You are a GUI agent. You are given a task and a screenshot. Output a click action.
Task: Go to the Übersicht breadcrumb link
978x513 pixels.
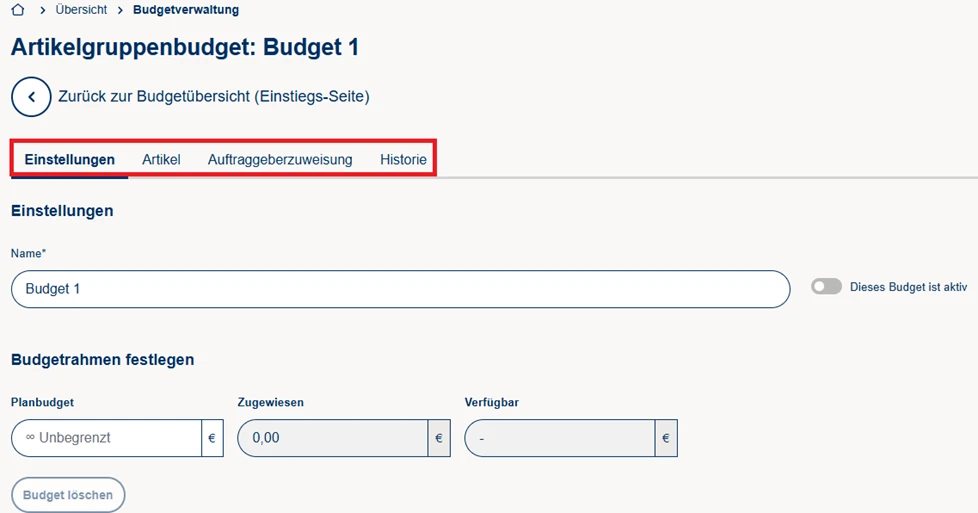pos(81,10)
